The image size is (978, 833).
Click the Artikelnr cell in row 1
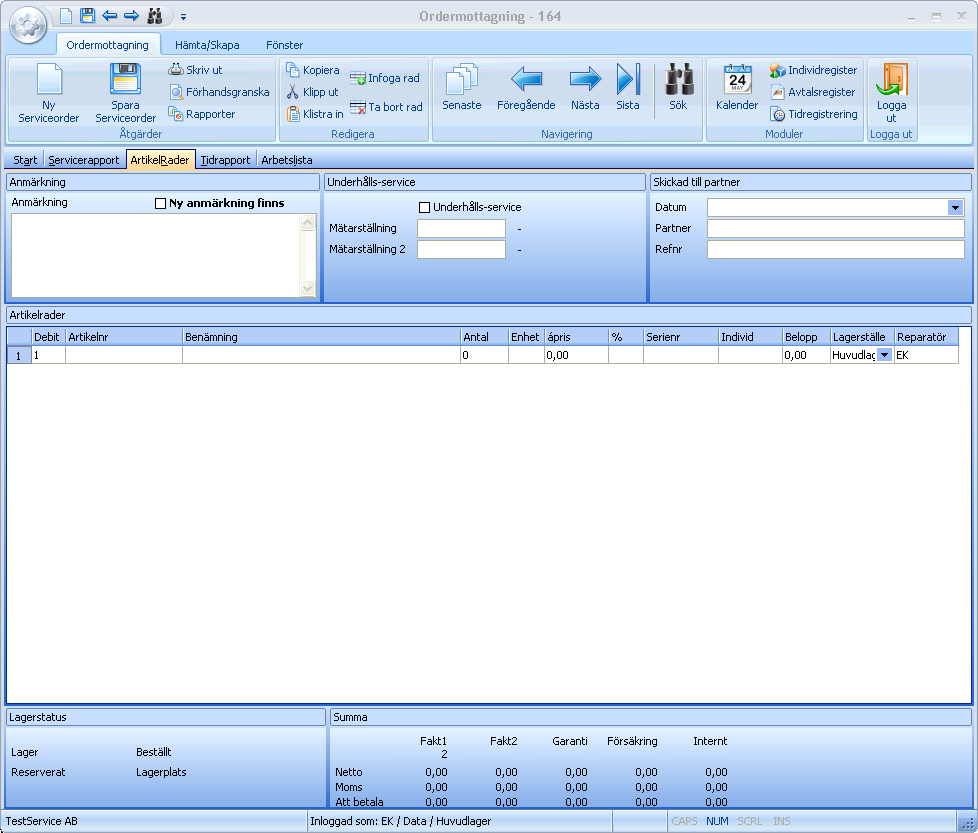tap(124, 355)
